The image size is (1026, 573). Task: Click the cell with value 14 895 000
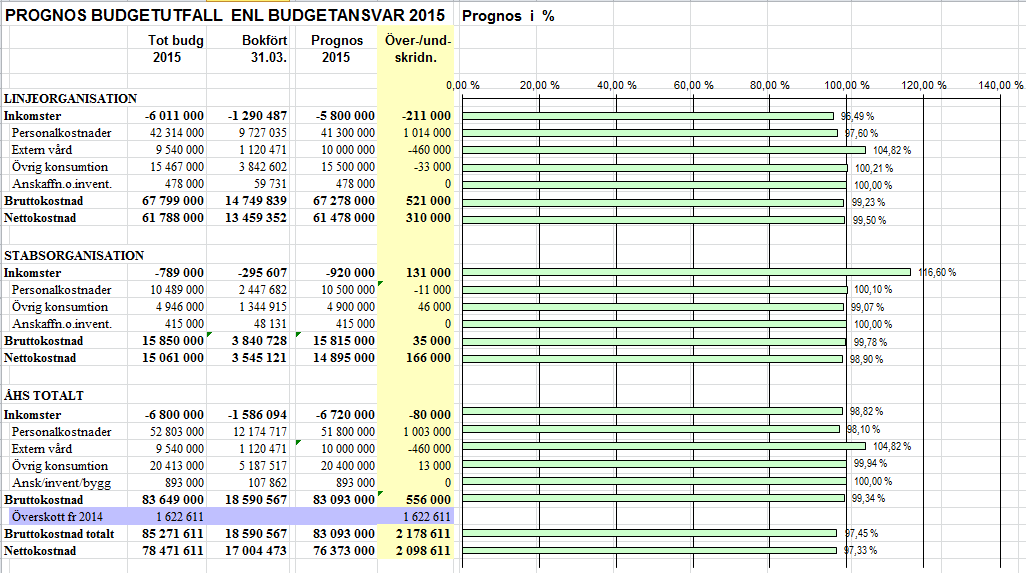click(344, 358)
